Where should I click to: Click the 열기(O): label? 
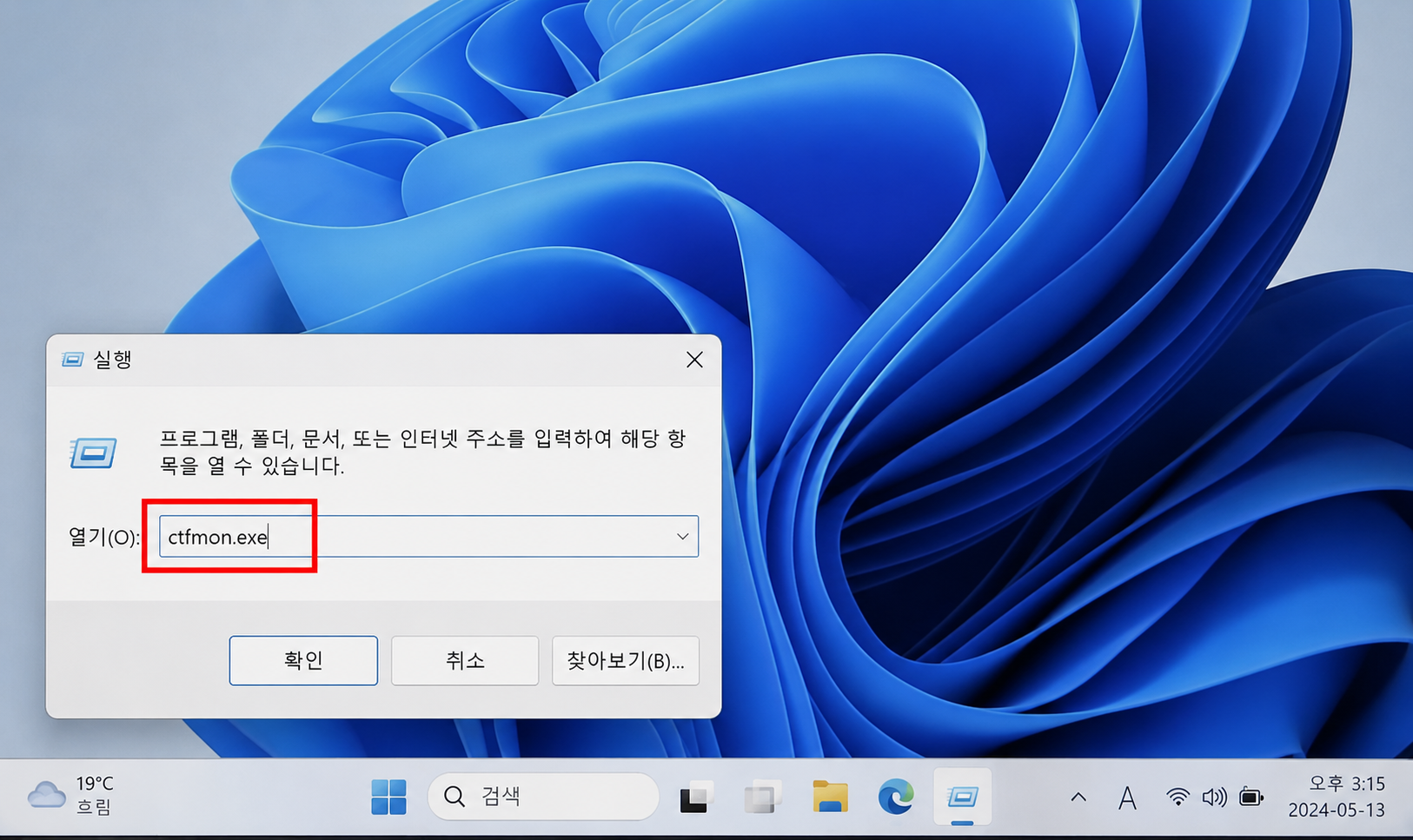pyautogui.click(x=104, y=537)
